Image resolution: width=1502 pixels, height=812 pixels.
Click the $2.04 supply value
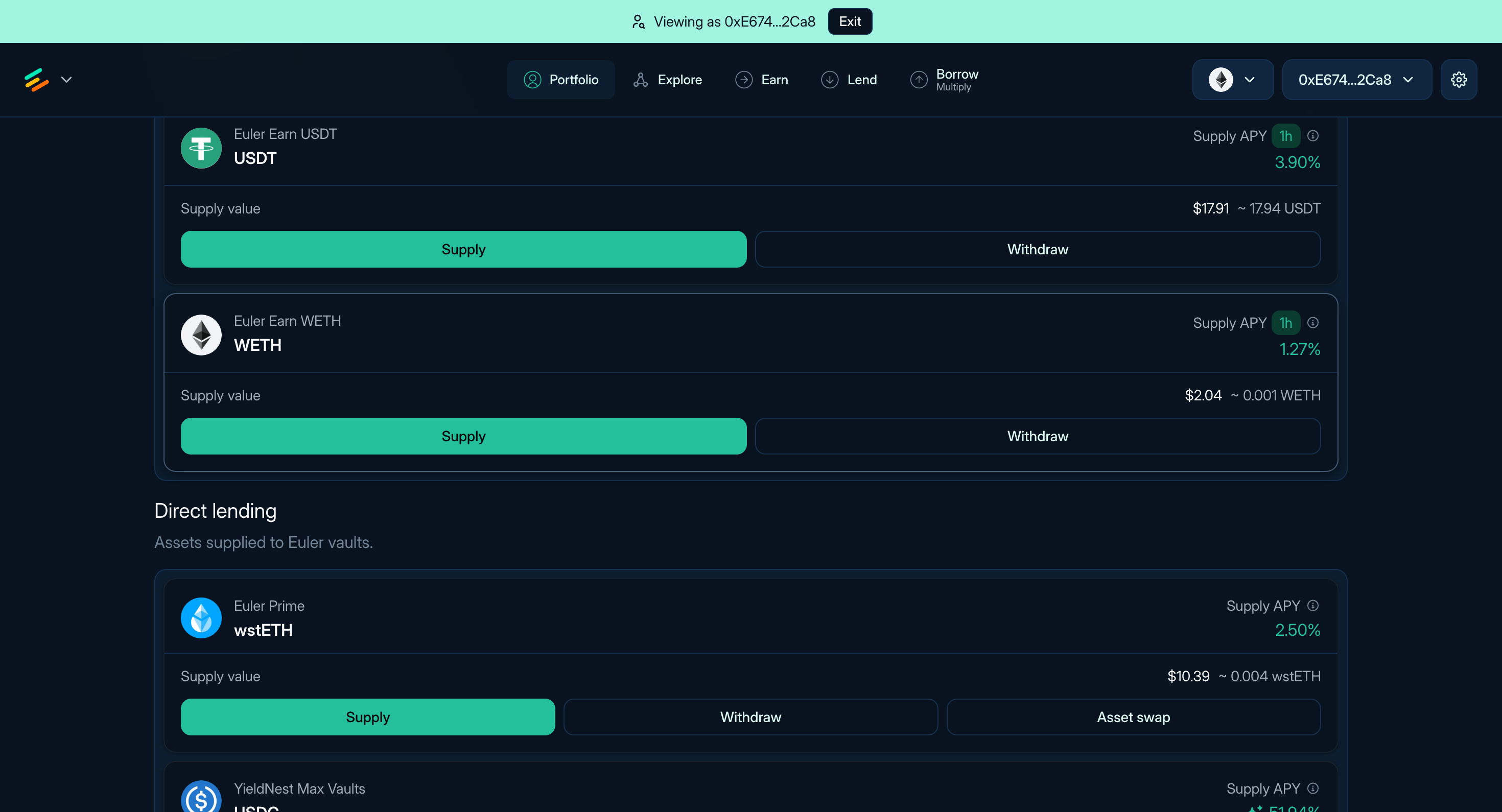(1203, 396)
